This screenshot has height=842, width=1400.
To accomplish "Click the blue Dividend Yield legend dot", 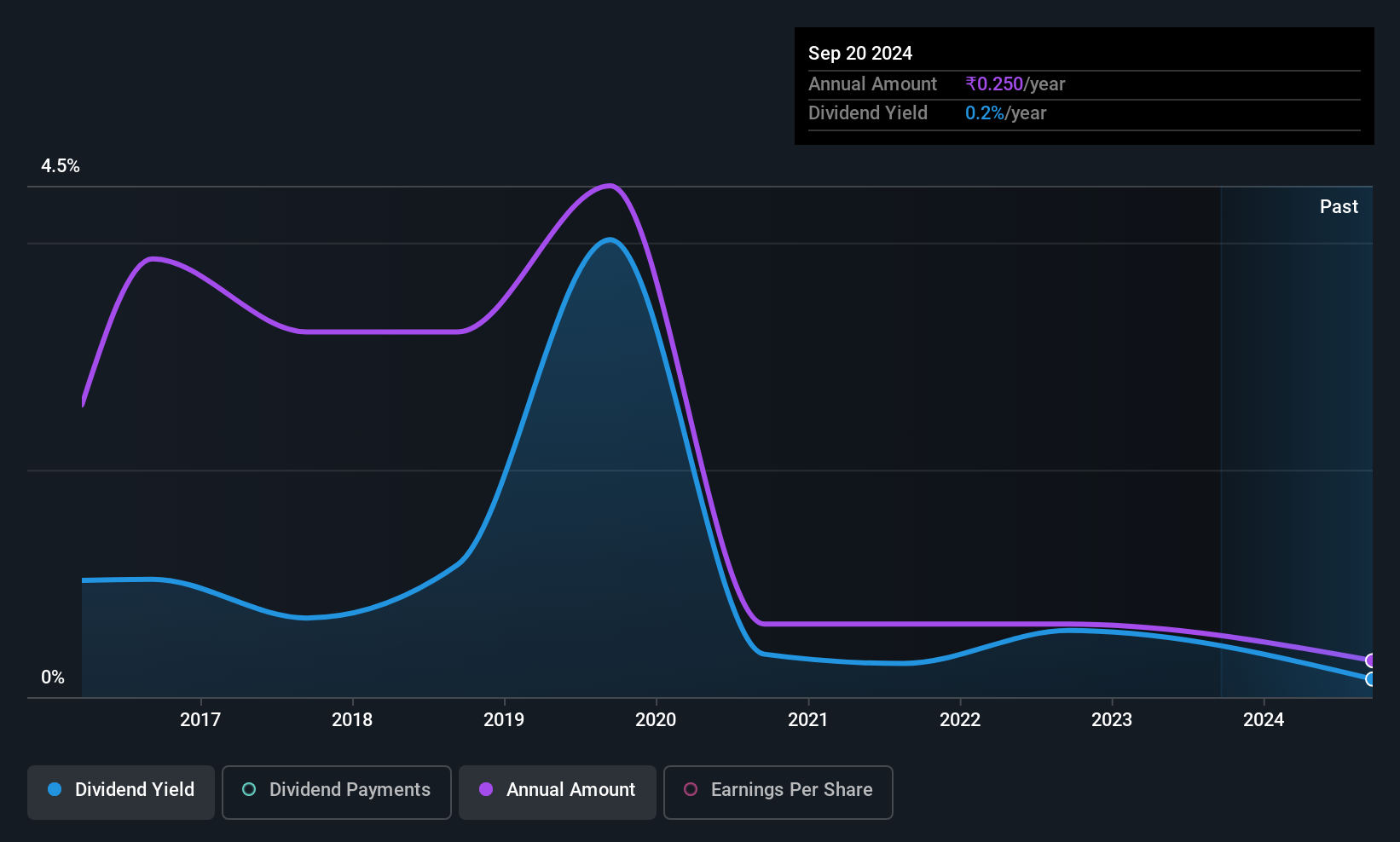I will 55,789.
